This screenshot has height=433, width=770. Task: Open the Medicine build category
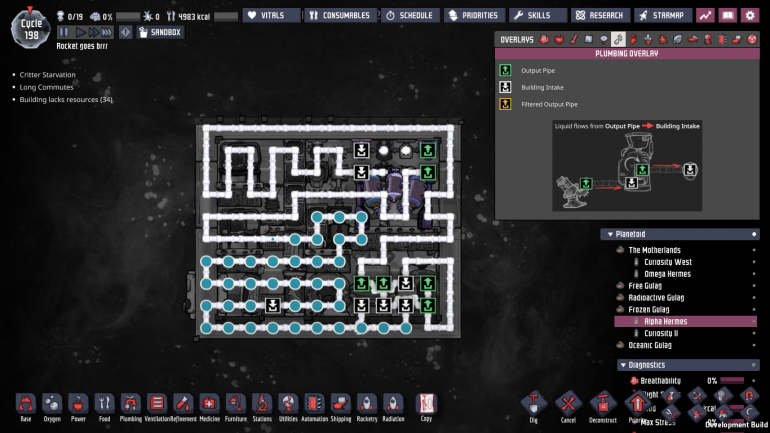(x=209, y=407)
